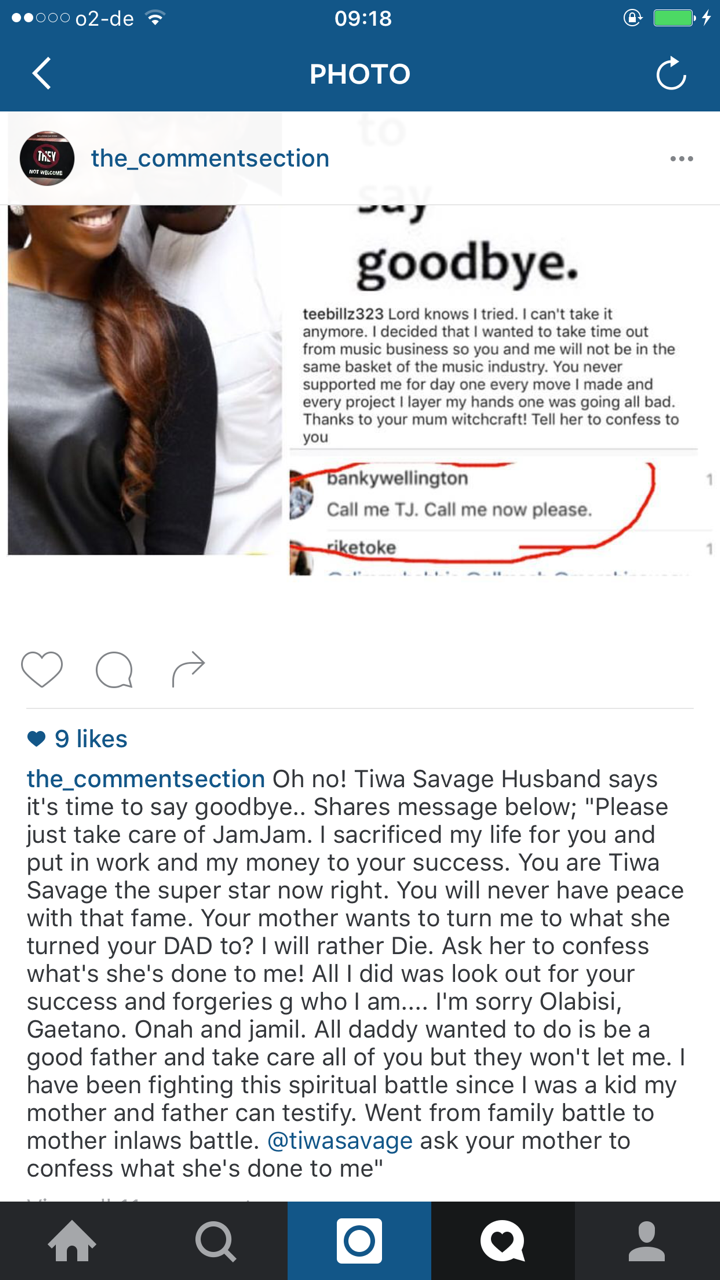
Task: Open the Search tab
Action: (x=216, y=1242)
